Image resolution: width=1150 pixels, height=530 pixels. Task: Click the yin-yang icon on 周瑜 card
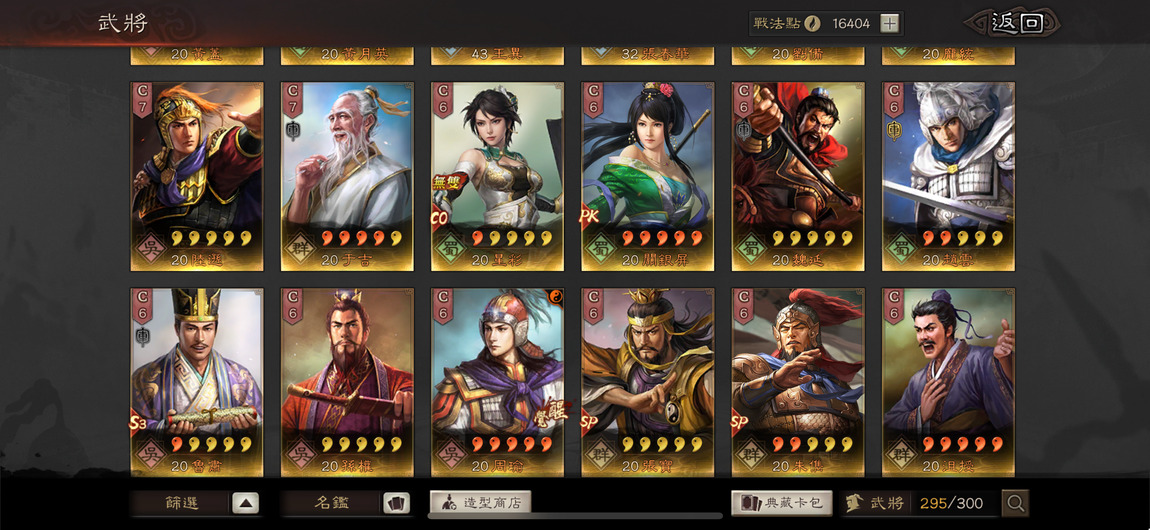[556, 297]
